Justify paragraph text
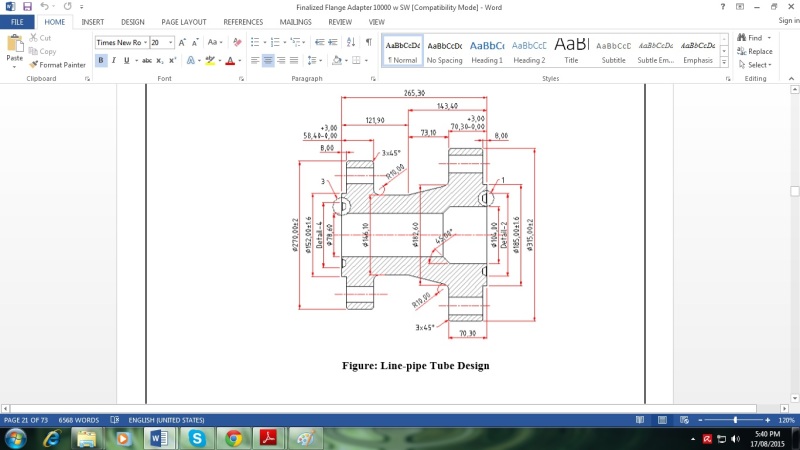 tap(294, 60)
